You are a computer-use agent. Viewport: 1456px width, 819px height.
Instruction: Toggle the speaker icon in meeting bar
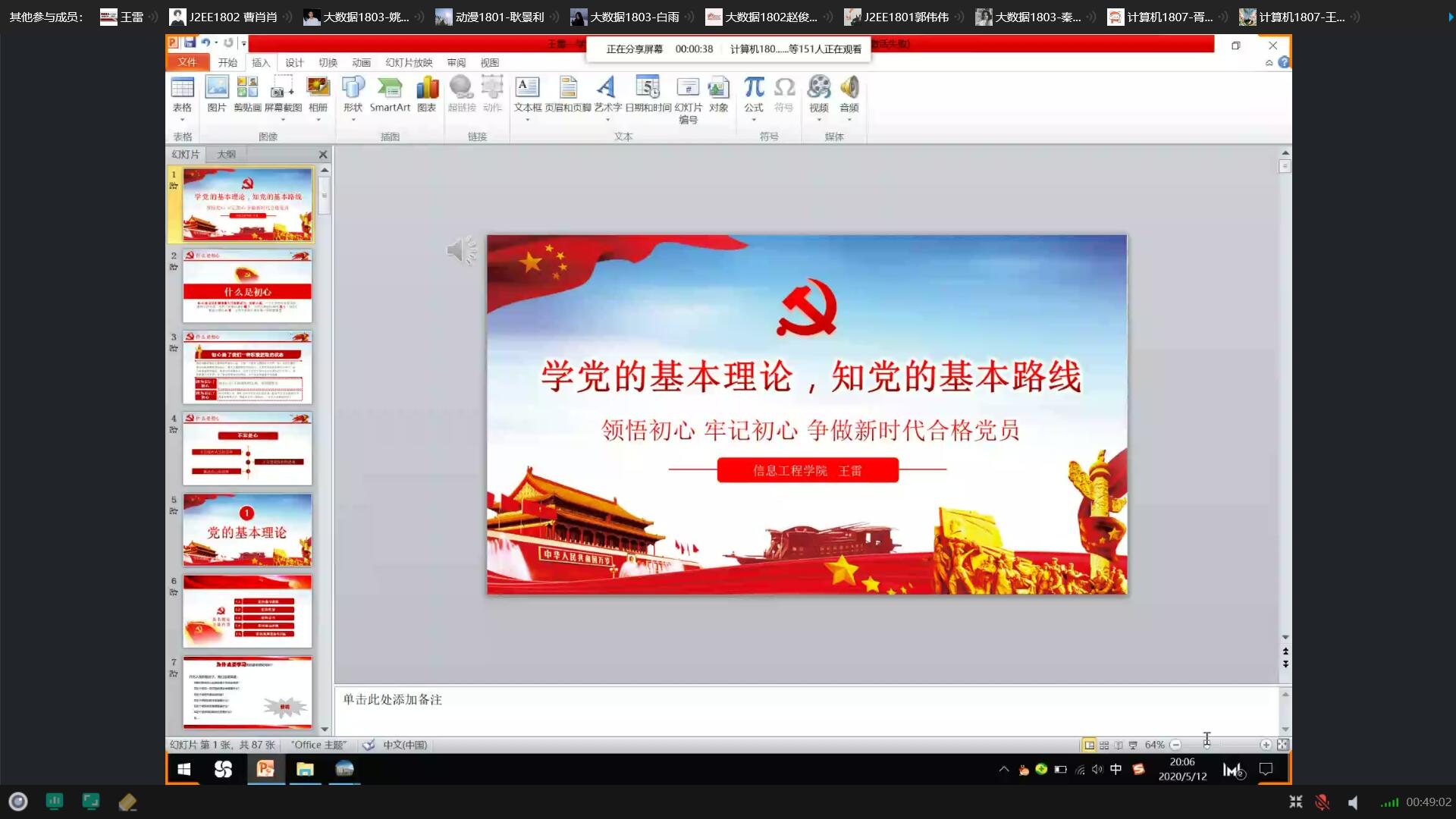1354,802
